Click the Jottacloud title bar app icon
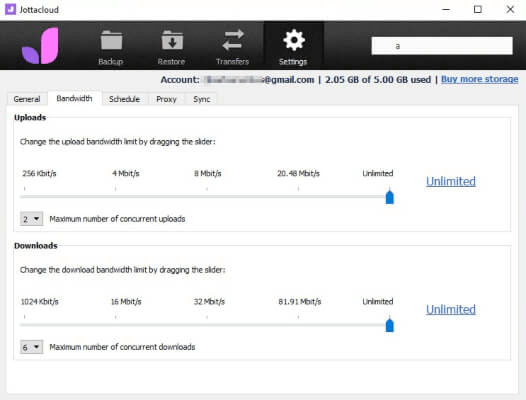 tap(10, 9)
